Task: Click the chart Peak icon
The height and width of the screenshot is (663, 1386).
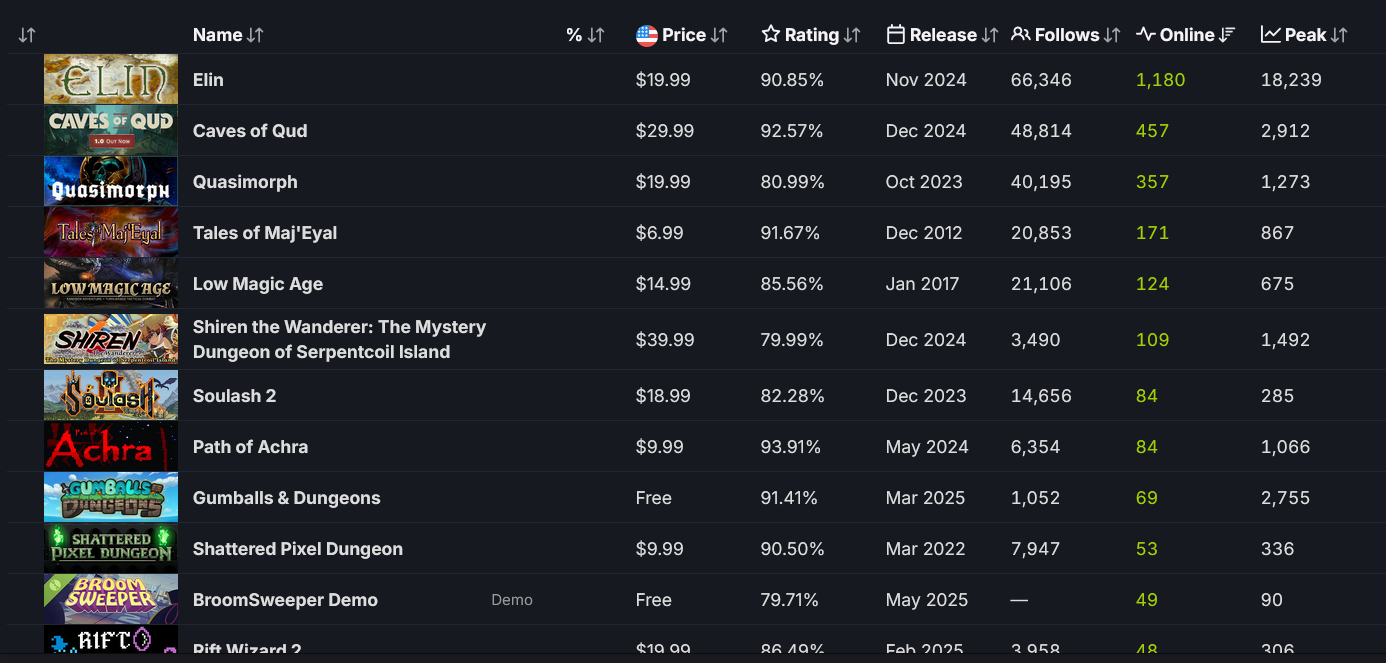Action: (x=1271, y=35)
